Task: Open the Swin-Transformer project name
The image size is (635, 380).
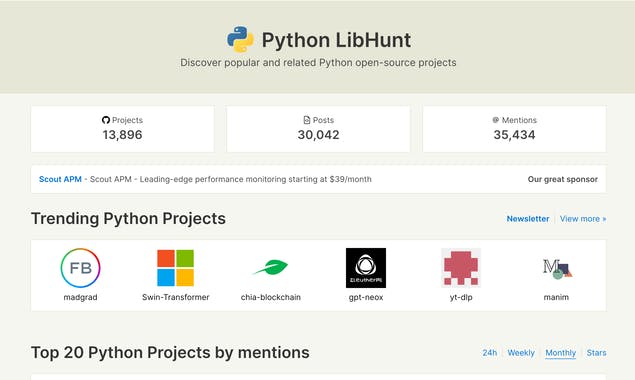Action: click(176, 297)
